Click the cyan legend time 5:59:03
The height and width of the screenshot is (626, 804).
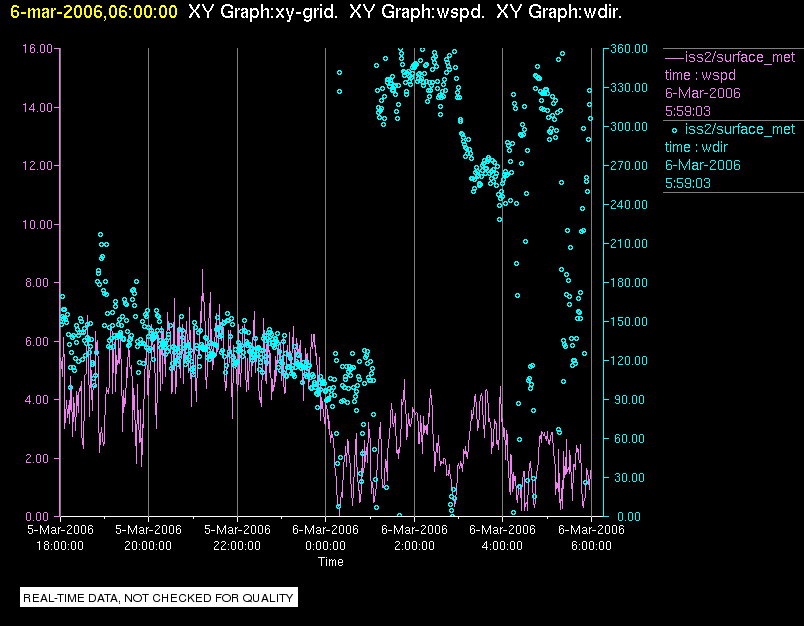pyautogui.click(x=688, y=184)
